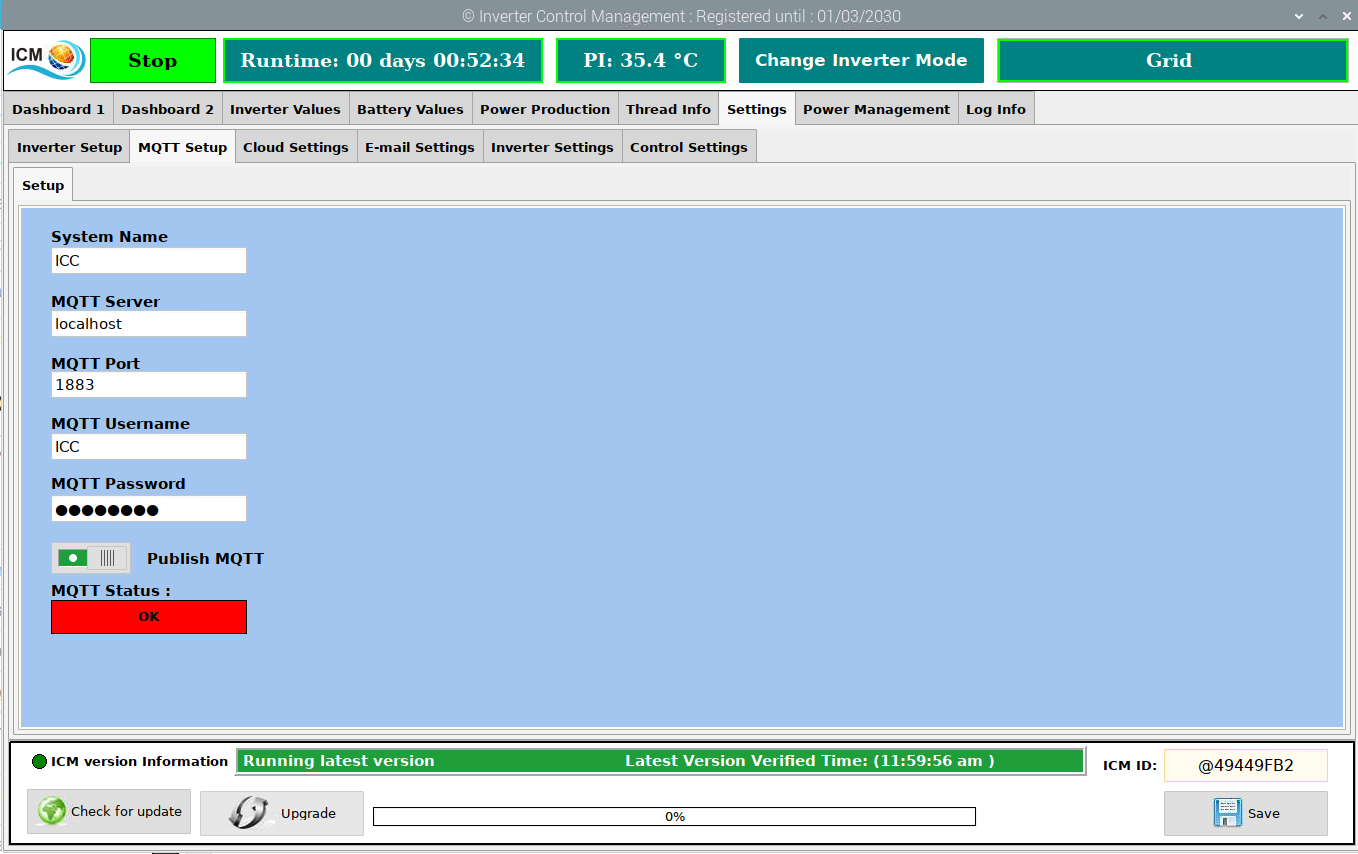This screenshot has height=854, width=1358.
Task: Click the red MQTT Status OK indicator
Action: pos(149,617)
